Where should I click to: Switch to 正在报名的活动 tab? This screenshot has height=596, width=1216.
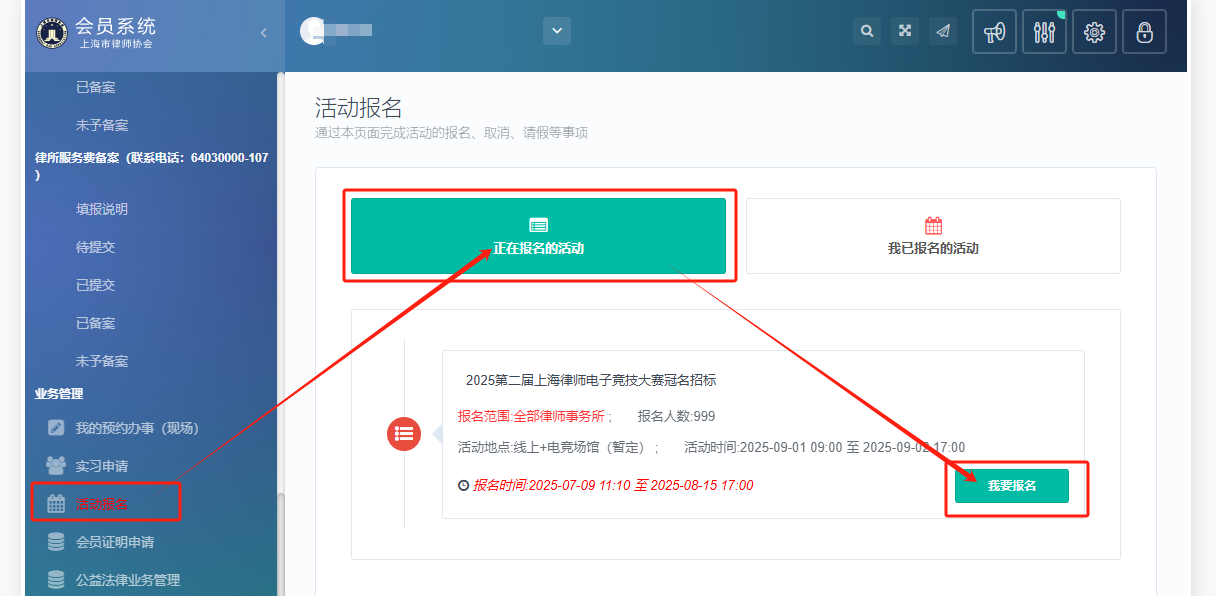(x=538, y=236)
